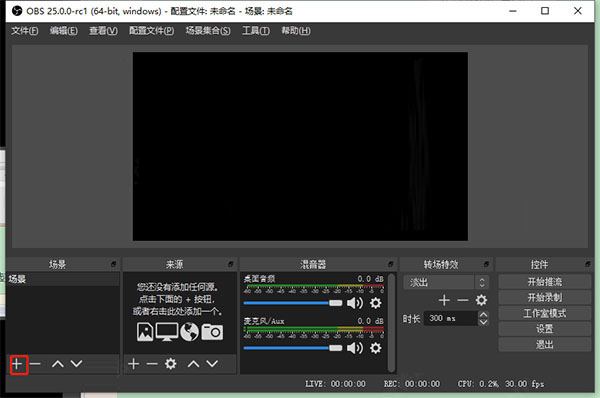Image resolution: width=600 pixels, height=398 pixels.
Task: Open the 场景集合(S) menu
Action: coord(208,31)
